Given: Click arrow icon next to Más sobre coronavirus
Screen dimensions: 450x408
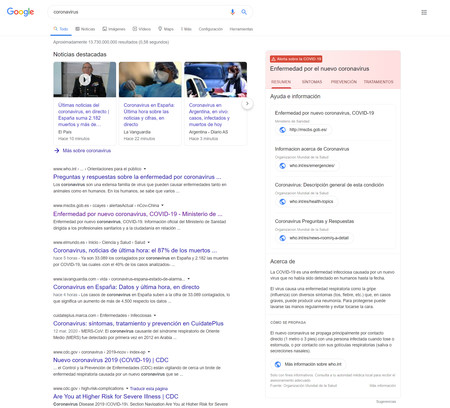Looking at the screenshot, I should (57, 151).
